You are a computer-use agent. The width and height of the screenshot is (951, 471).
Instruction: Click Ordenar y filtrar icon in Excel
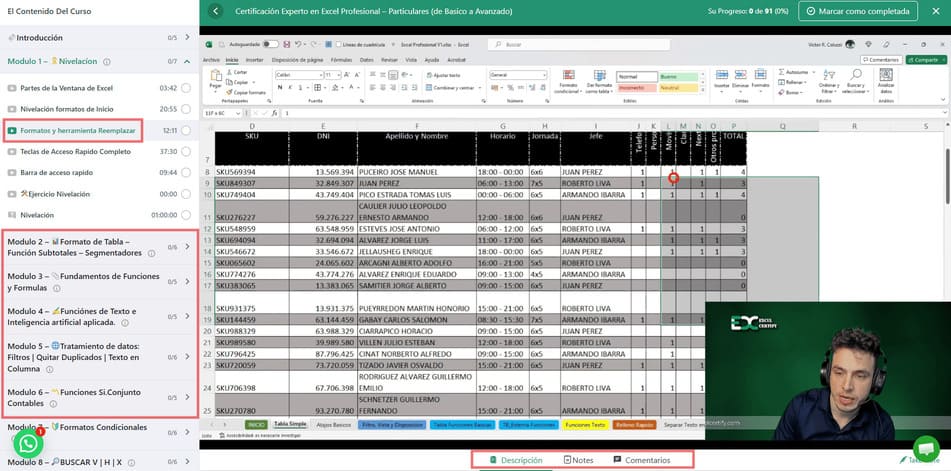[x=829, y=75]
